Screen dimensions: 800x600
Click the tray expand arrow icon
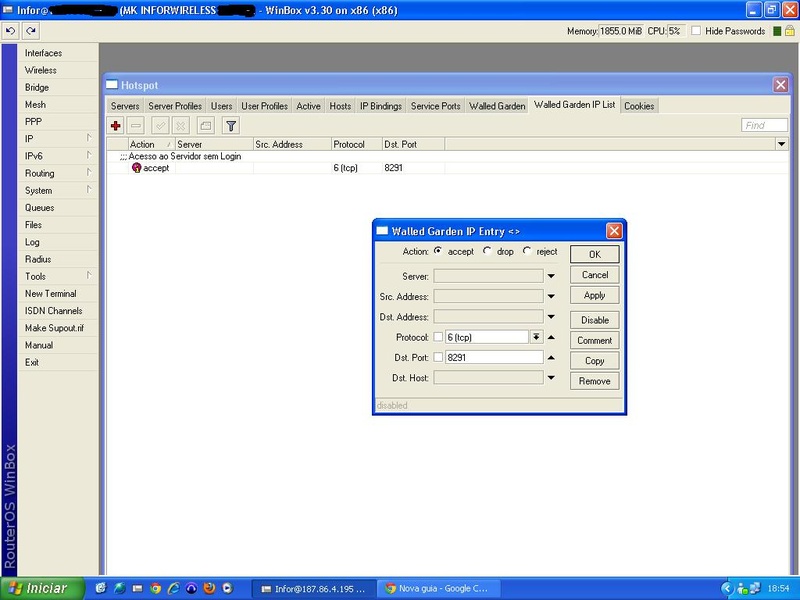(x=727, y=589)
